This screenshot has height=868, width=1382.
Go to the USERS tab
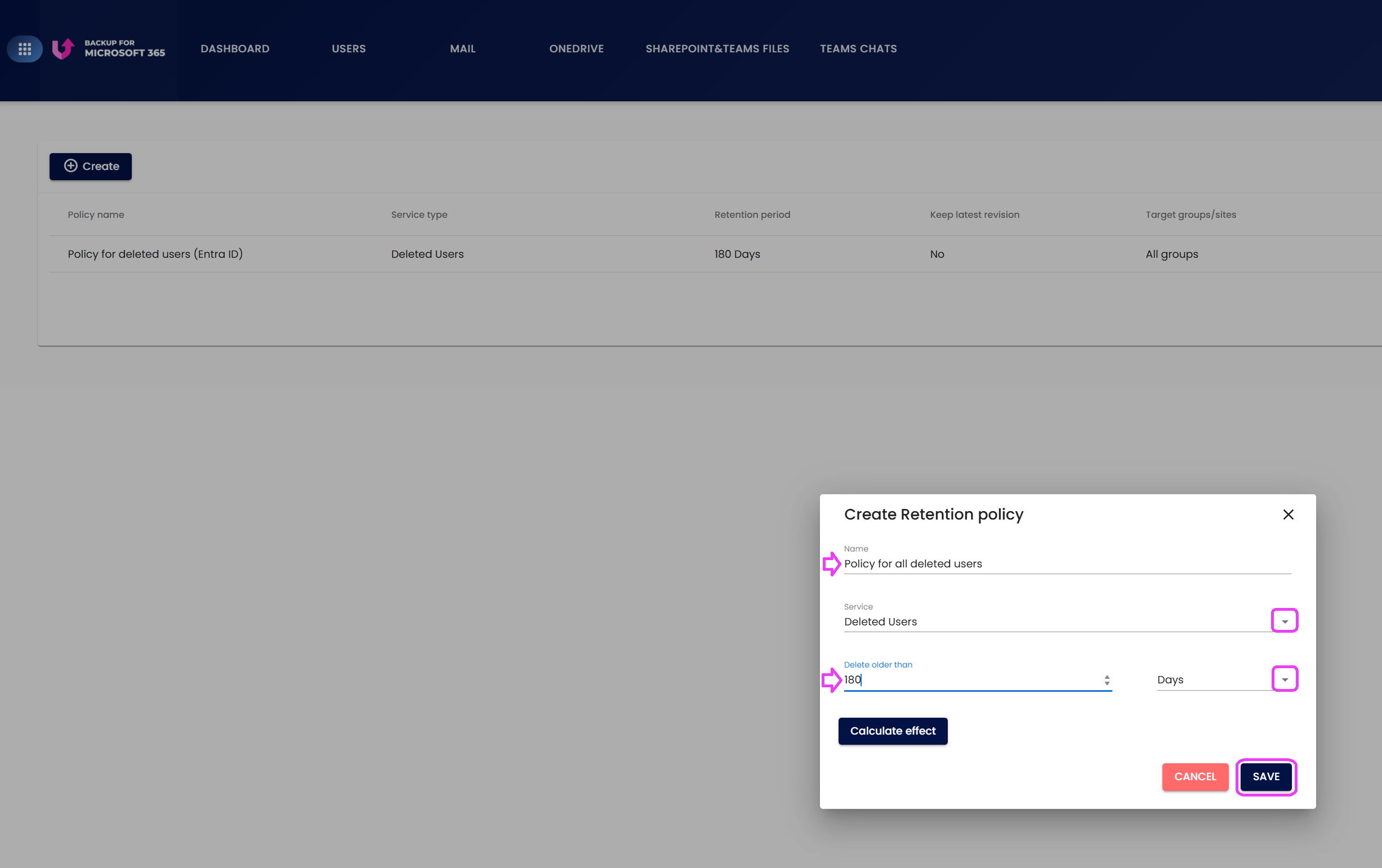[x=349, y=49]
